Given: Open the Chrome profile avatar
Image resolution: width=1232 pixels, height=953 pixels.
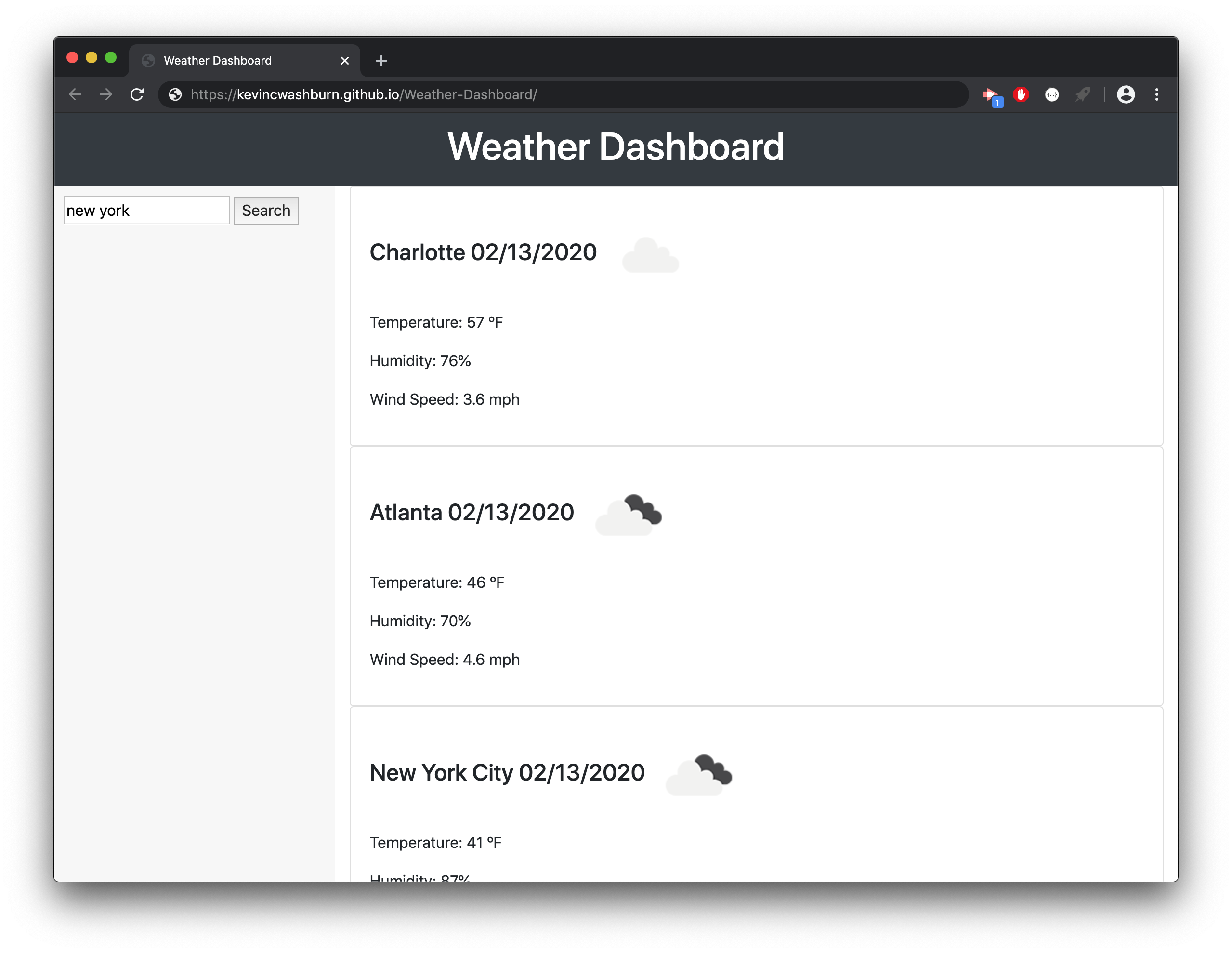Looking at the screenshot, I should (x=1126, y=94).
